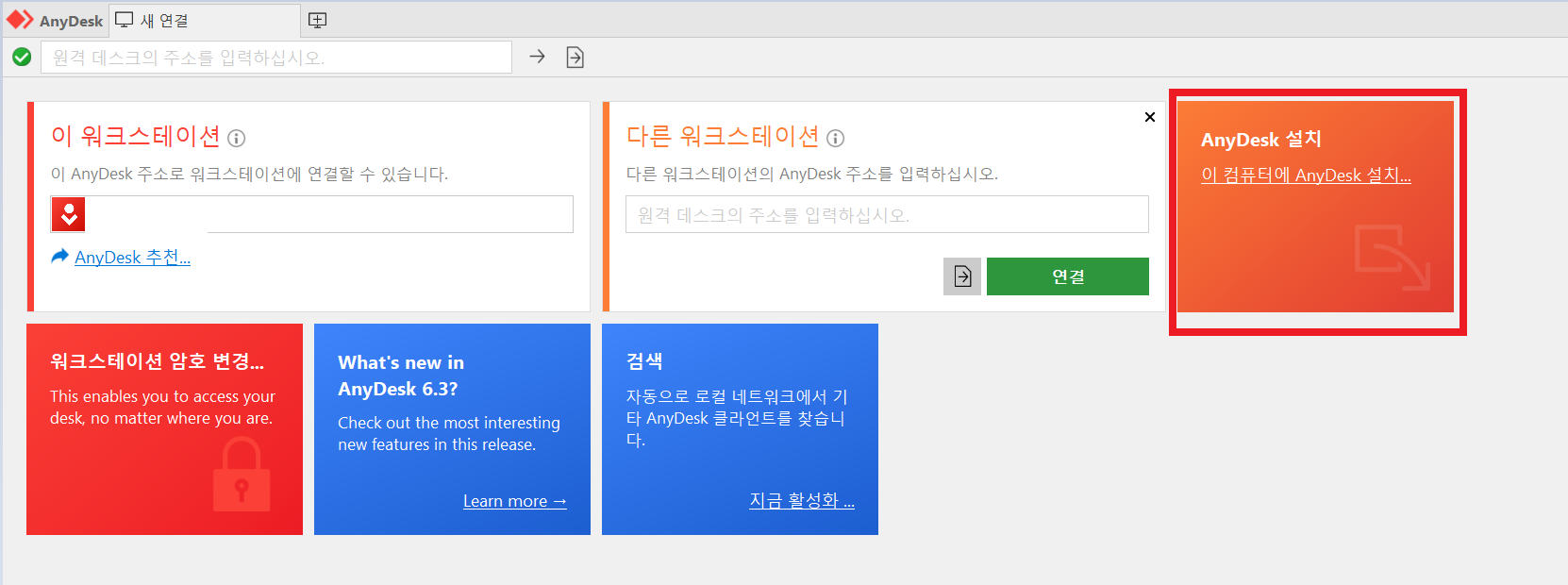Add a new tab with plus button
Screen dimensions: 1568x585
(318, 20)
